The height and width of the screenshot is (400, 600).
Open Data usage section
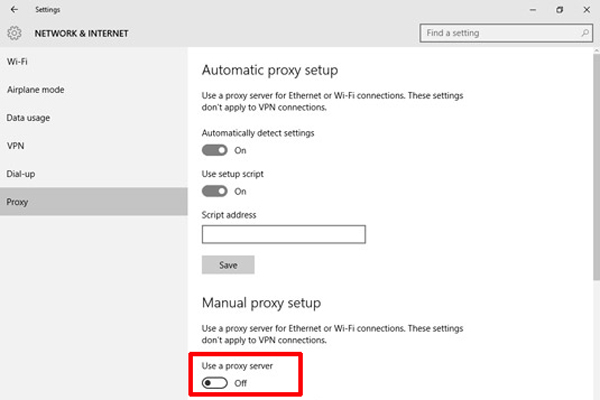(28, 117)
